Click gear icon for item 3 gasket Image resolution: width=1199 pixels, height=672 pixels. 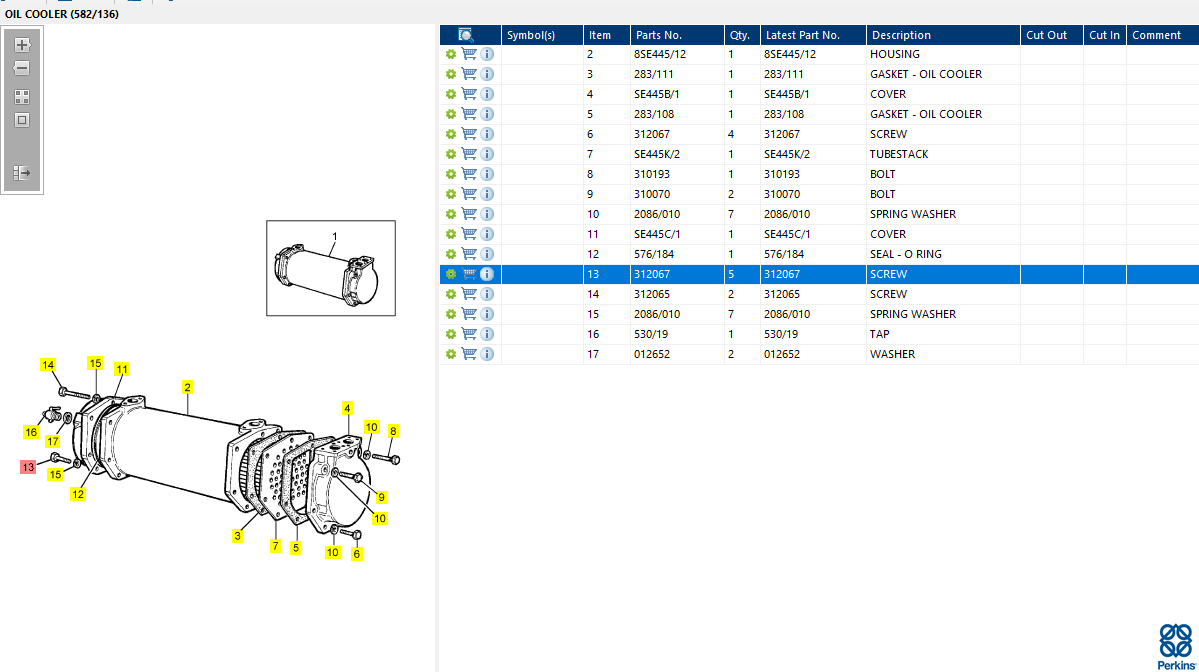pos(451,74)
